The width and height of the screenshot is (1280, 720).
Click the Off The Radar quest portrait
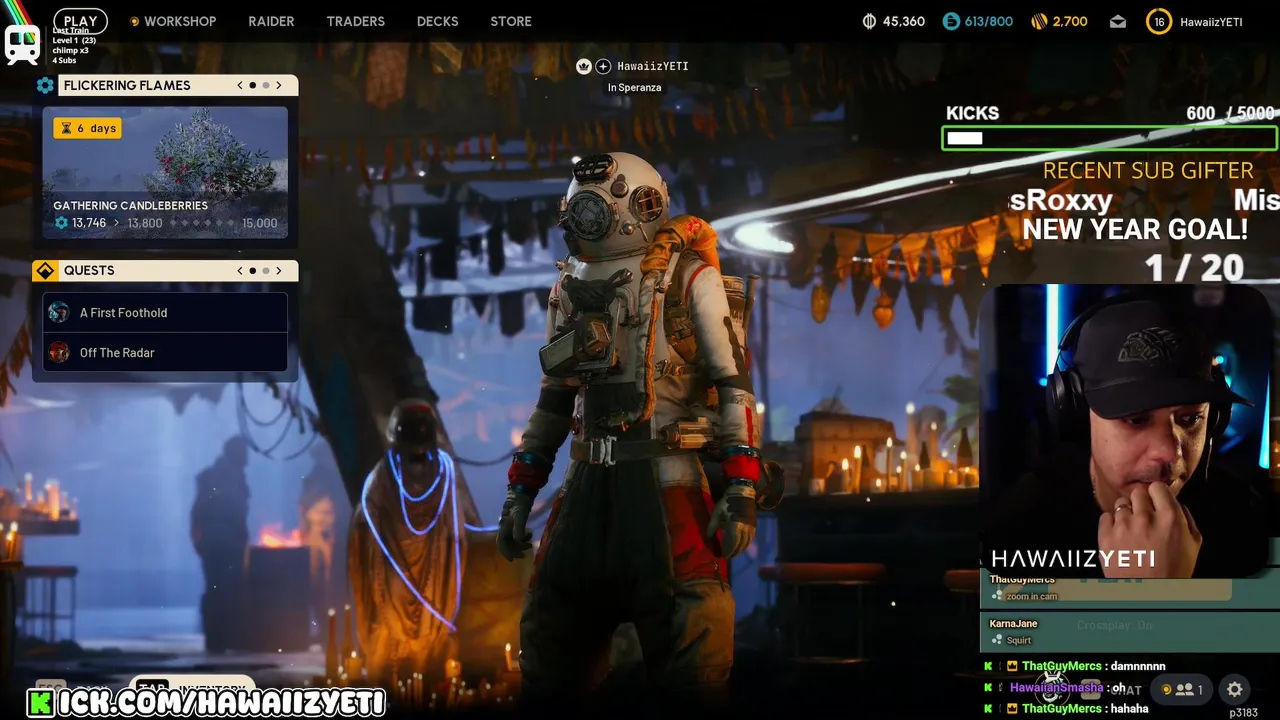(x=59, y=352)
